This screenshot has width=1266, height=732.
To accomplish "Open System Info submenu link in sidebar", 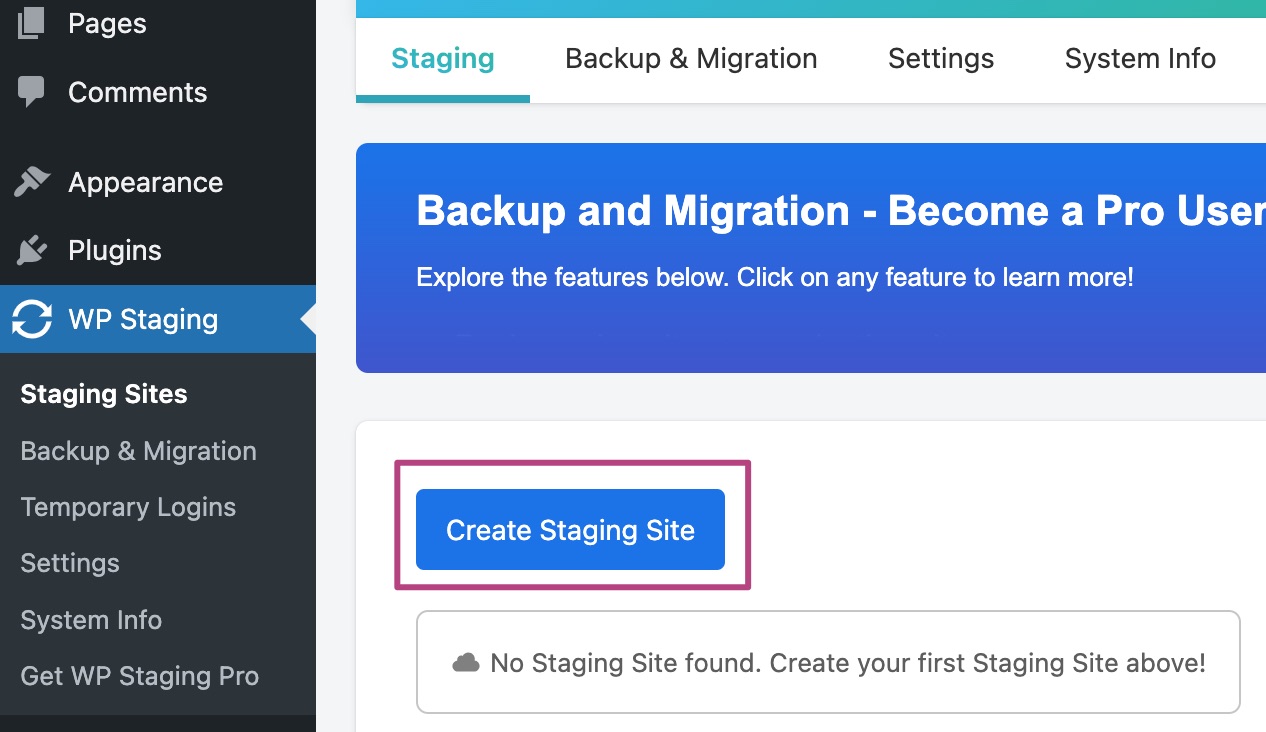I will click(x=91, y=620).
